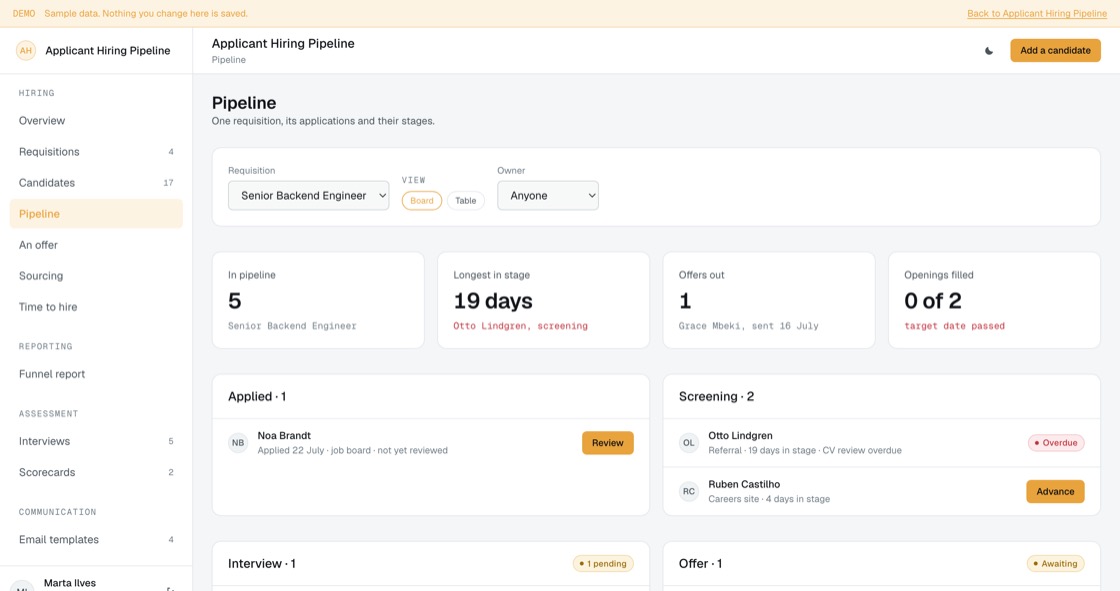Screen dimensions: 1120x591
Task: Open the Funnel report
Action: tap(96, 374)
